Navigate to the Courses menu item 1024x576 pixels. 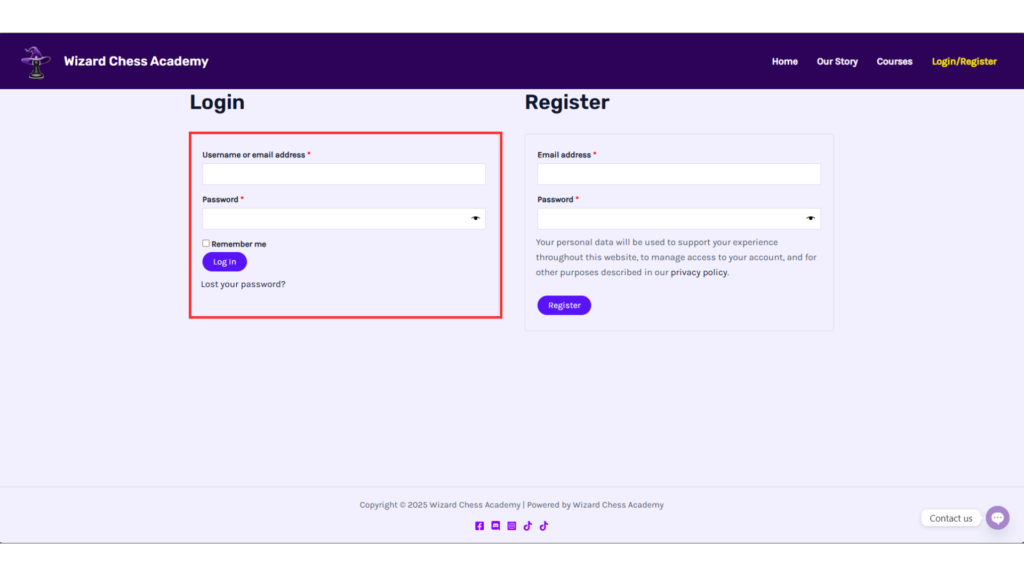pyautogui.click(x=894, y=61)
